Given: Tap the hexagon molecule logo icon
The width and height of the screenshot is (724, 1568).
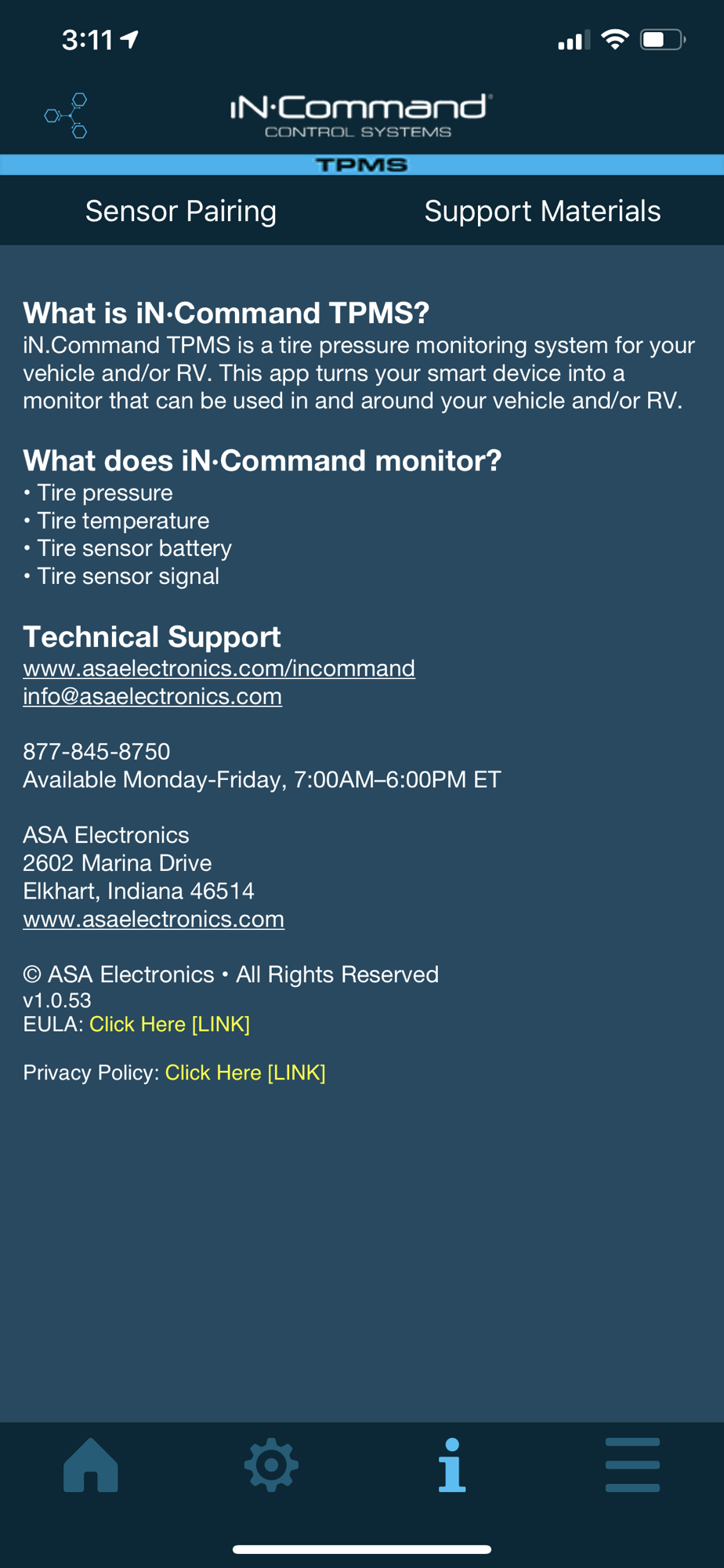Looking at the screenshot, I should 67,115.
